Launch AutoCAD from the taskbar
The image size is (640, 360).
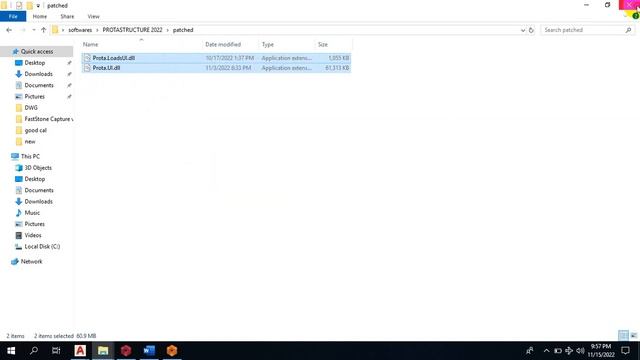(x=80, y=351)
